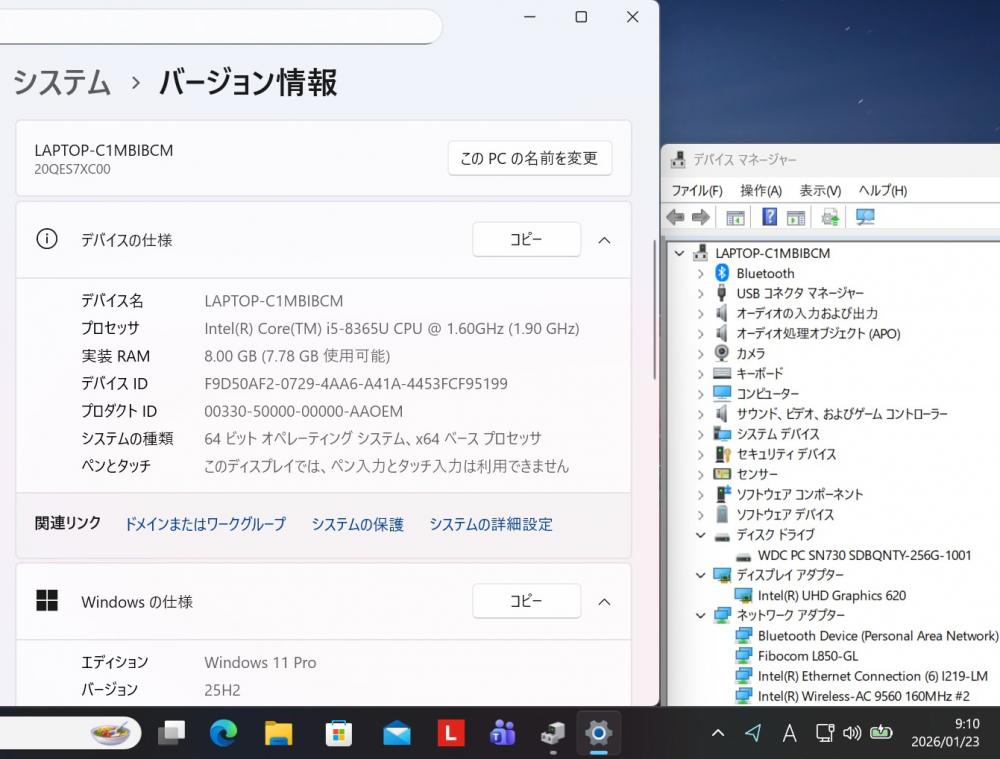Click show/hide console tree toolbar icon
Image resolution: width=1000 pixels, height=759 pixels.
coord(736,217)
